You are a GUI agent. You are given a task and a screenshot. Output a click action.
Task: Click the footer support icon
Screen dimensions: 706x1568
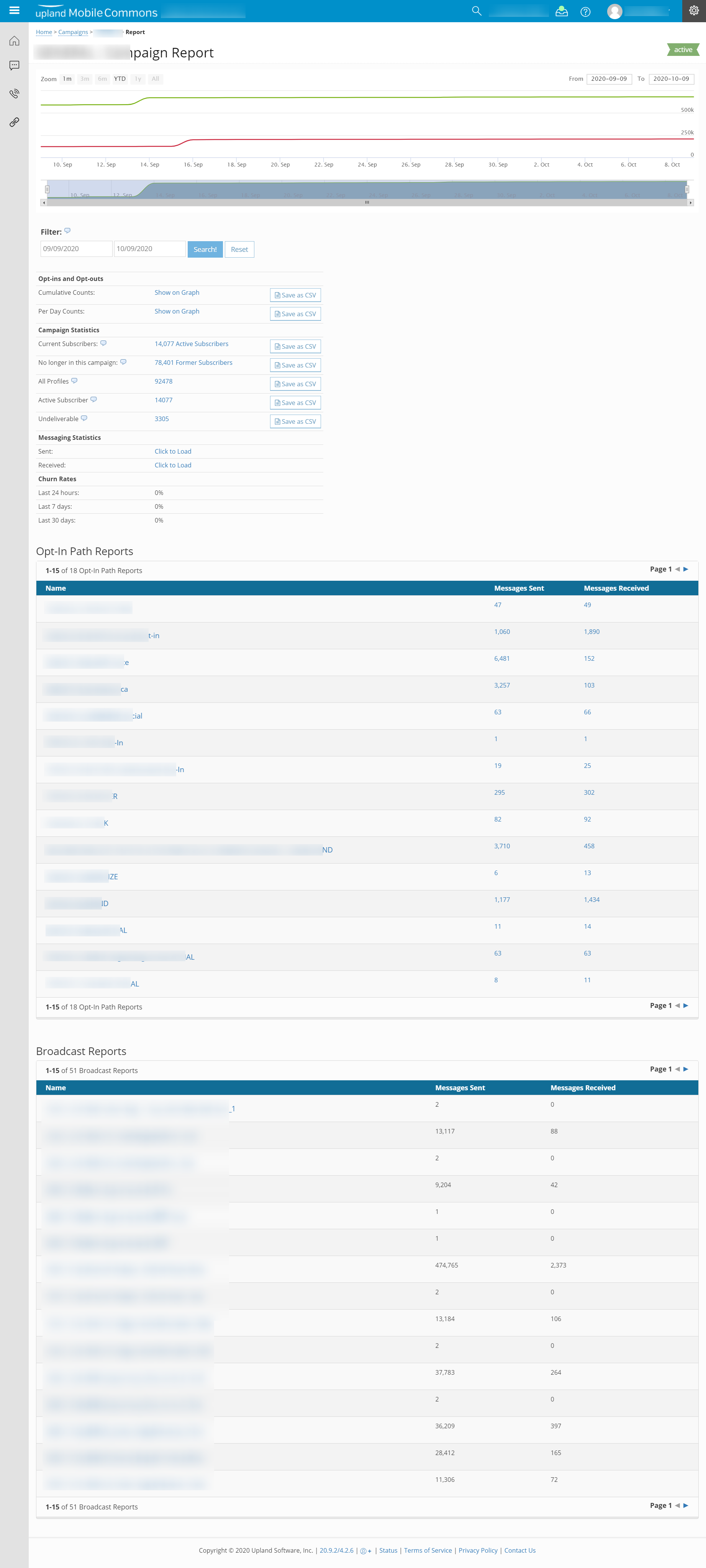point(365,1551)
